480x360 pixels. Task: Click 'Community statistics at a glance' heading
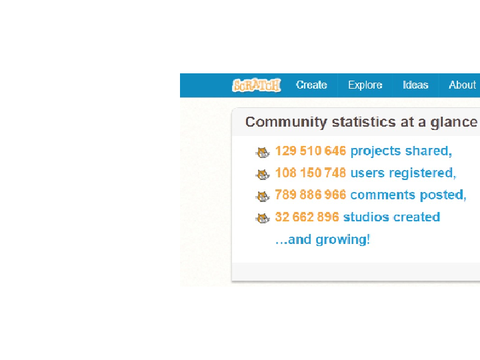point(361,122)
